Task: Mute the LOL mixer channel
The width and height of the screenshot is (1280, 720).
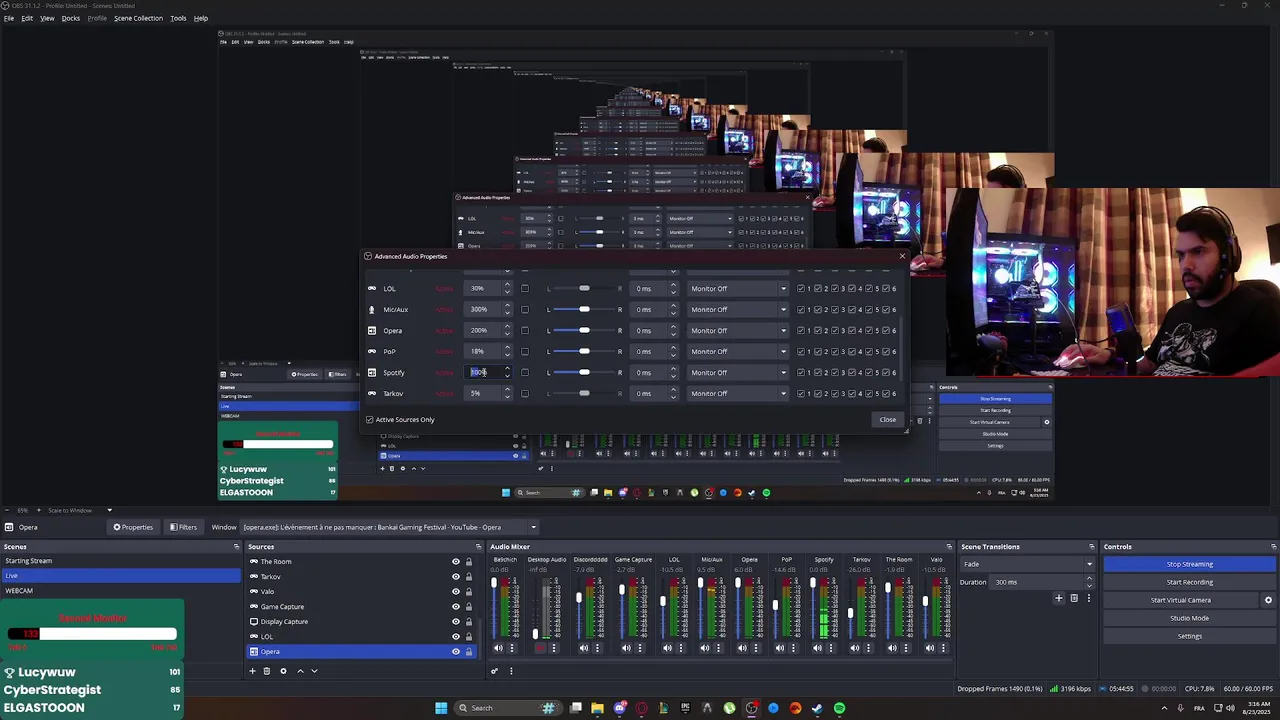Action: (667, 648)
